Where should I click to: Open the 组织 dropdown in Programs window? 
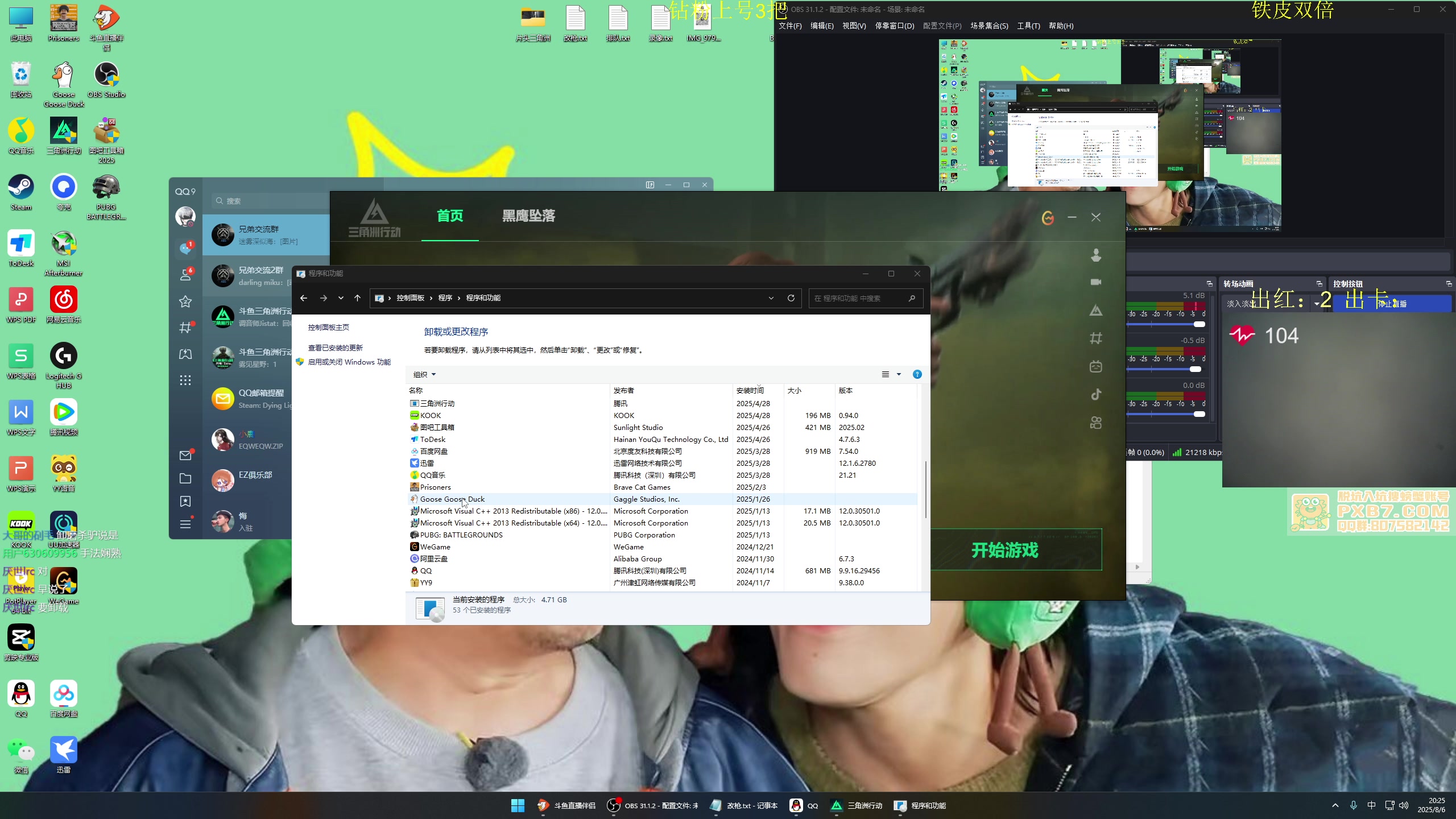[424, 375]
